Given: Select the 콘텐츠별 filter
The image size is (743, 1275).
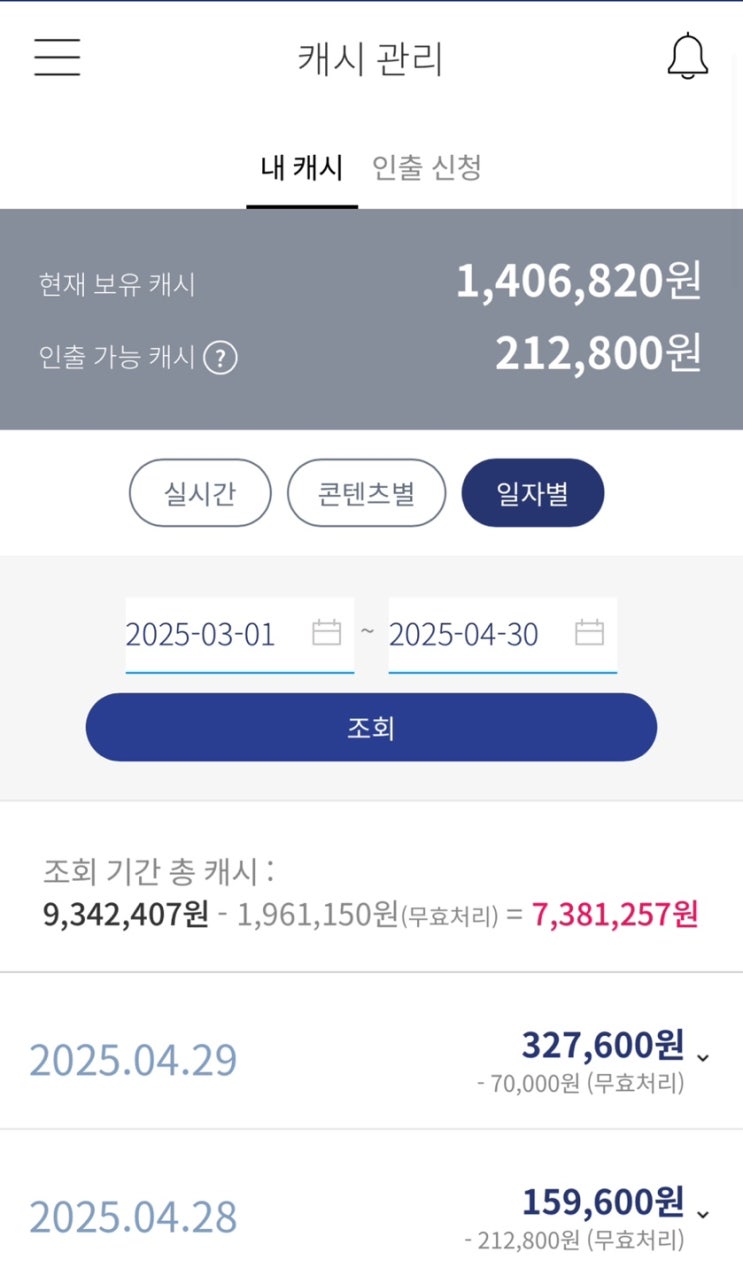Looking at the screenshot, I should coord(366,493).
